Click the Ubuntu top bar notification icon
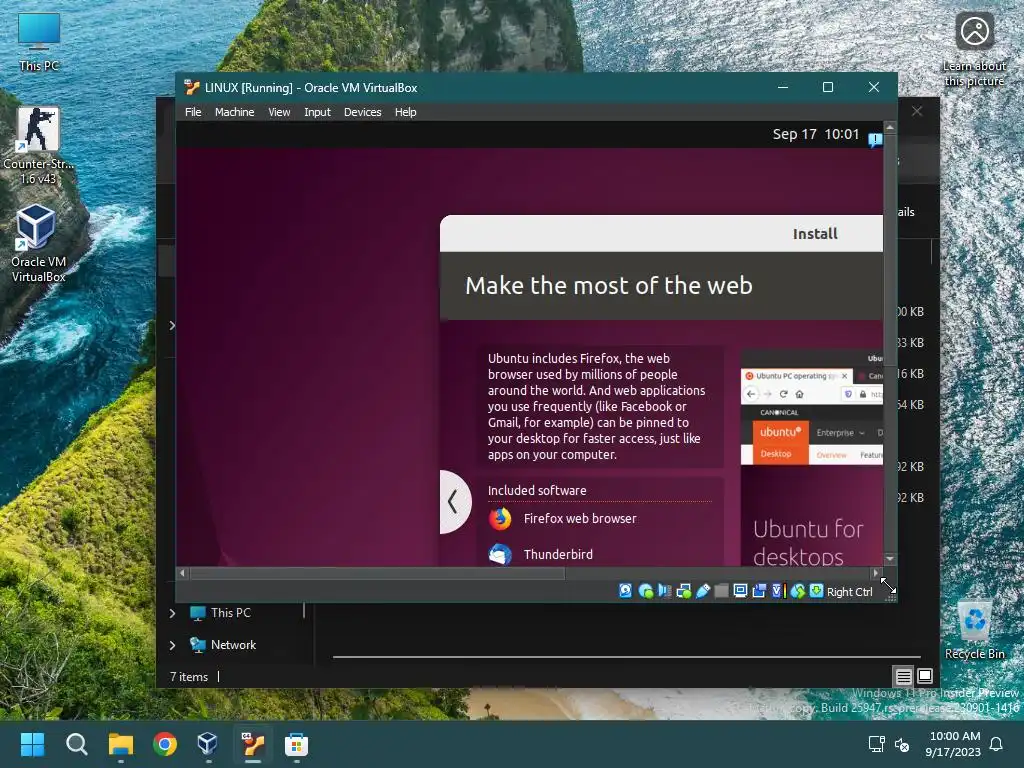This screenshot has height=768, width=1024. pos(875,140)
